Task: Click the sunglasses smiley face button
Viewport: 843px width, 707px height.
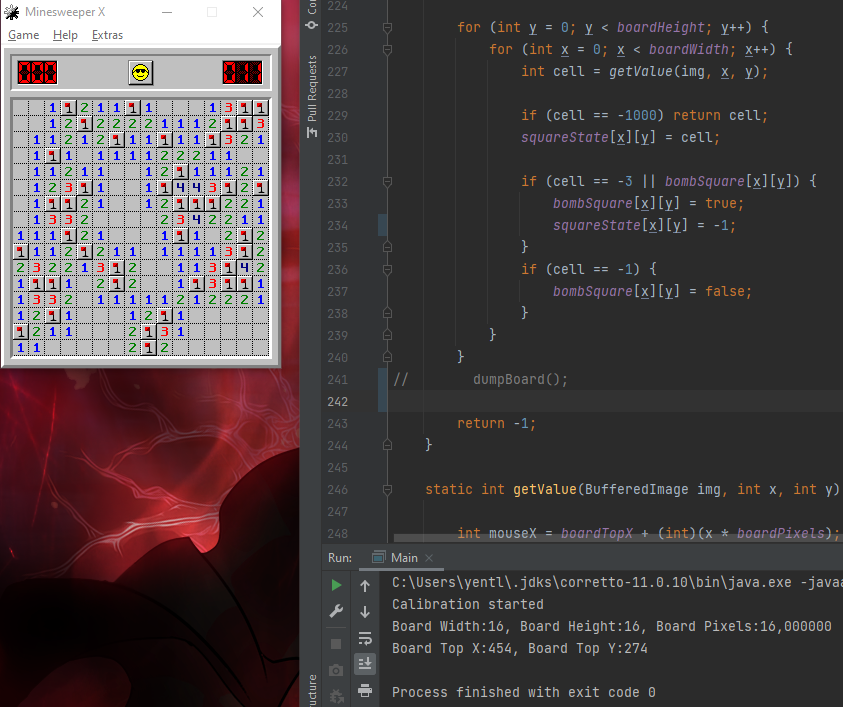Action: pyautogui.click(x=141, y=73)
